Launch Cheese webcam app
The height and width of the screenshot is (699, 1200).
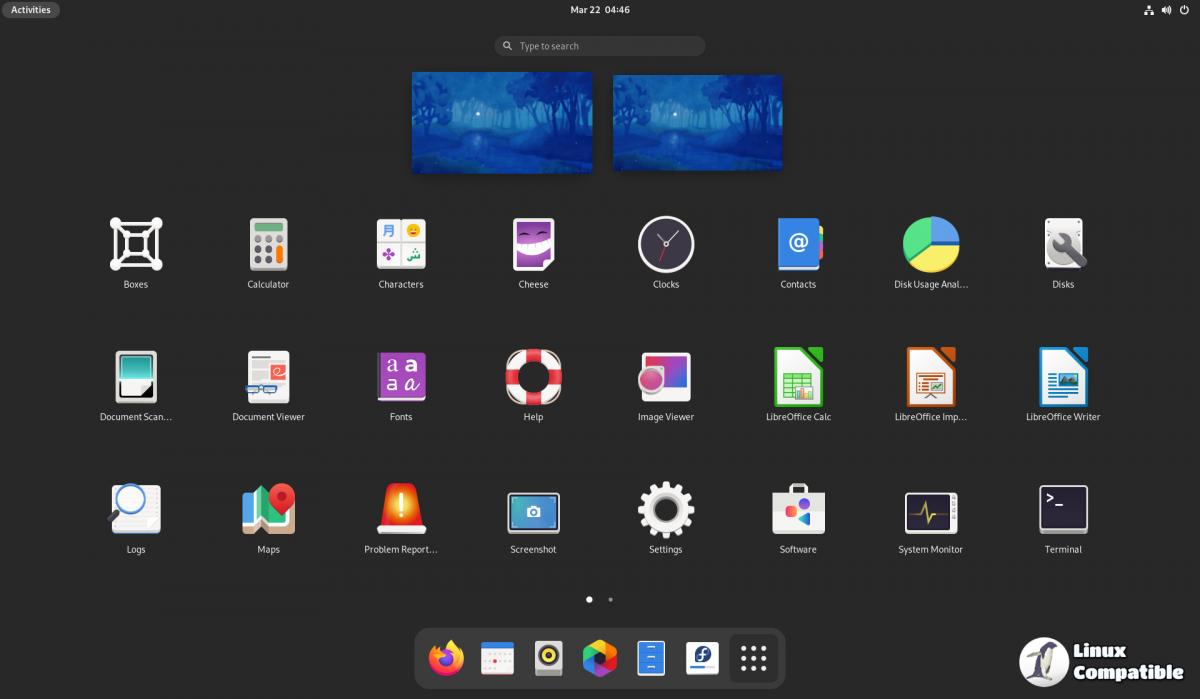[x=533, y=244]
